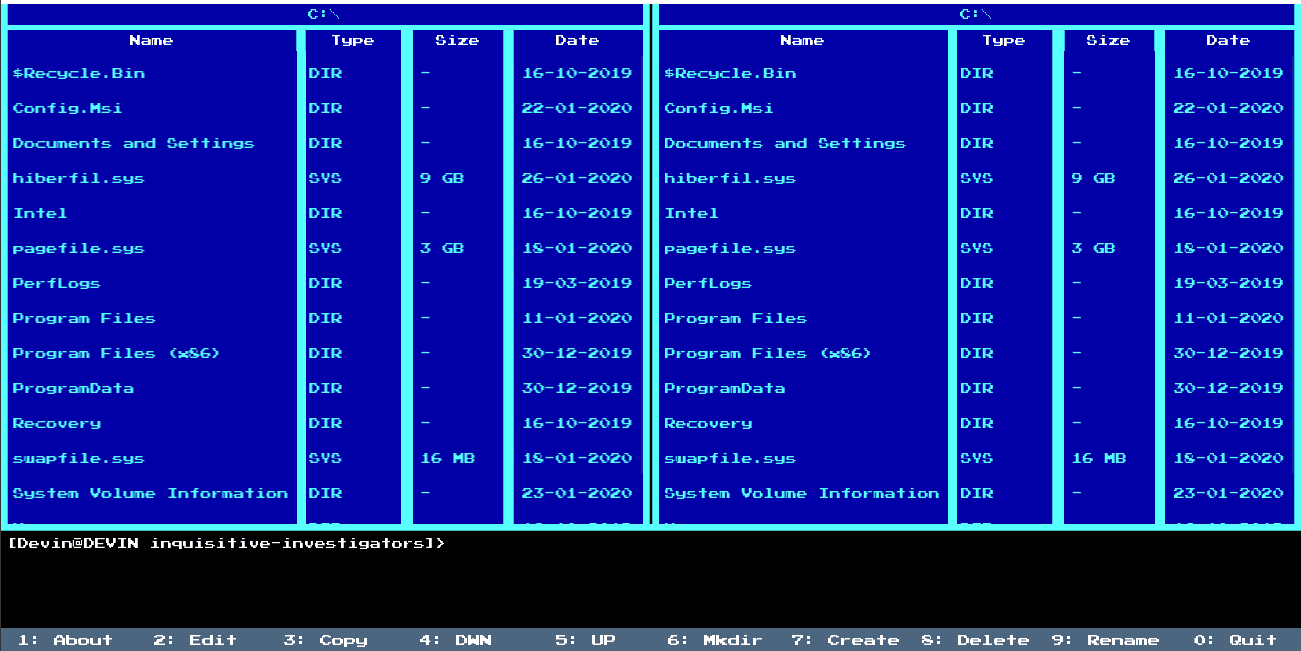Click the DWN command in bottom bar
The width and height of the screenshot is (1301, 651).
click(x=456, y=640)
